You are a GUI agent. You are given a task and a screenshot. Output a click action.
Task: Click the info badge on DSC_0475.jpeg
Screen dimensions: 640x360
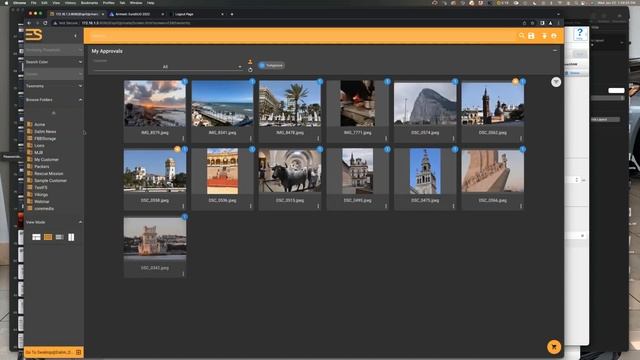coord(455,149)
